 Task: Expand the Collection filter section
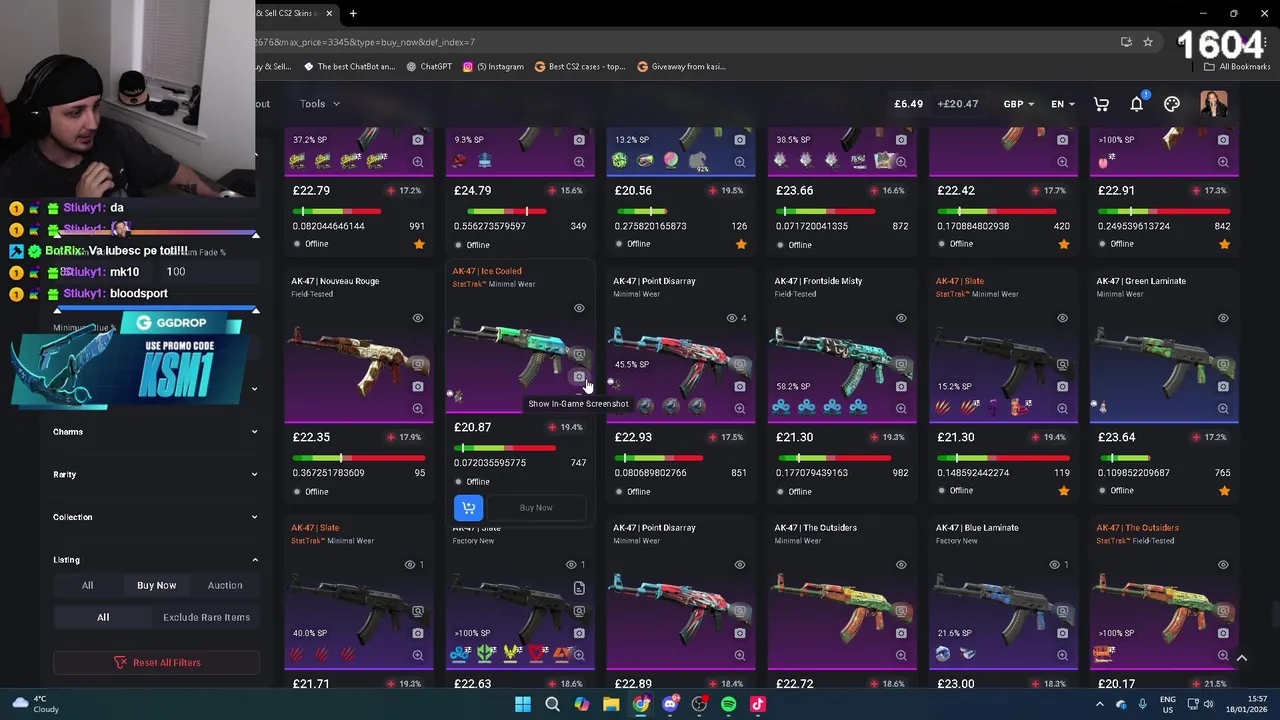[x=155, y=517]
